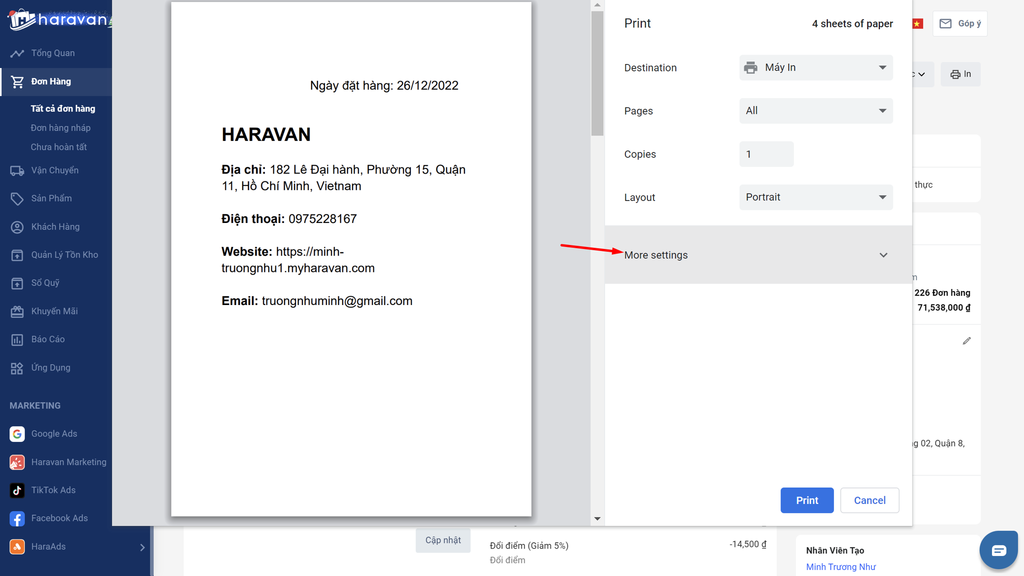Screen dimensions: 1024x576
Task: Click the HaraAds icon
Action: coord(17,547)
